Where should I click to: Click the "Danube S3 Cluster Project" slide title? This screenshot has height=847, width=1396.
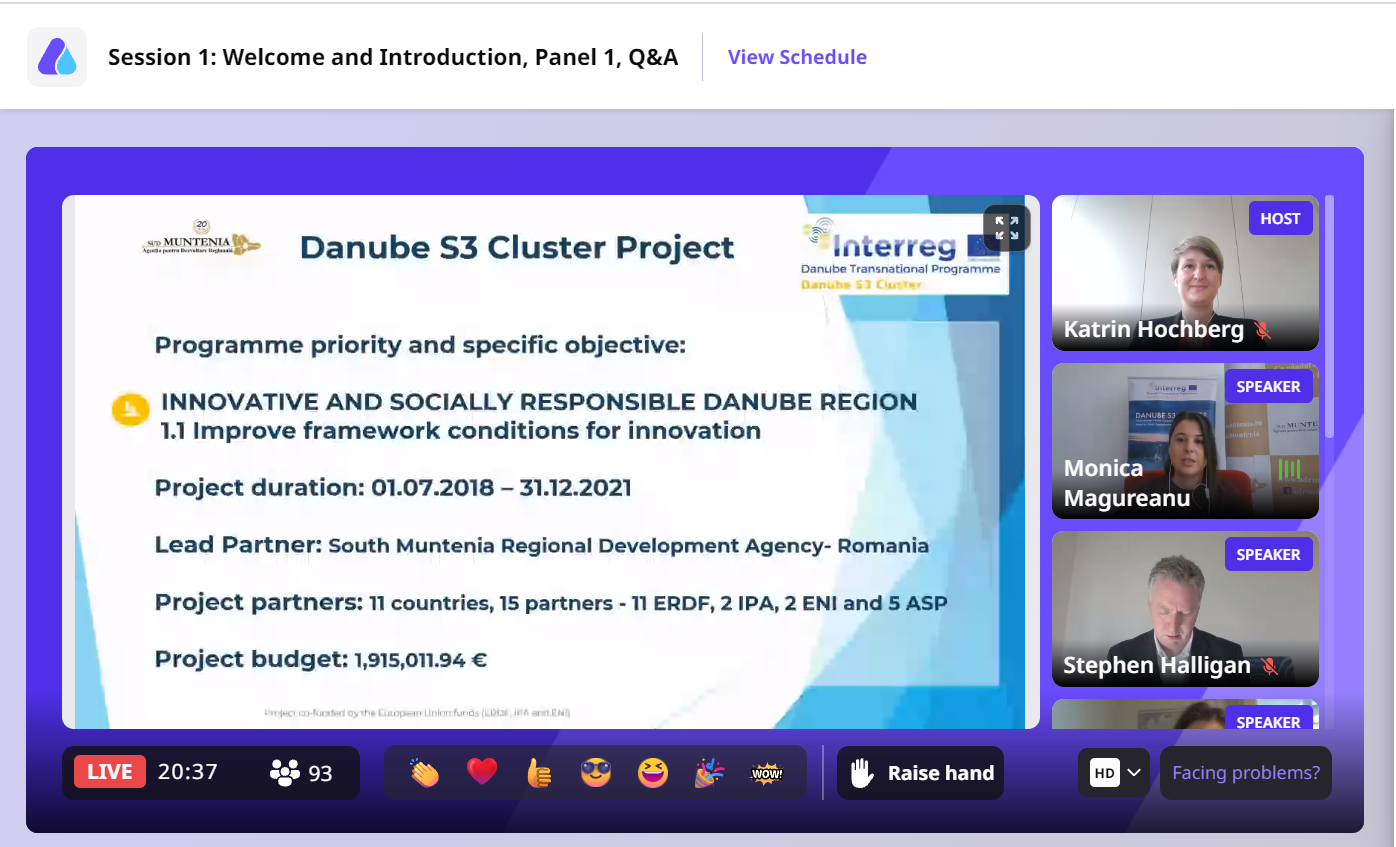[x=517, y=247]
